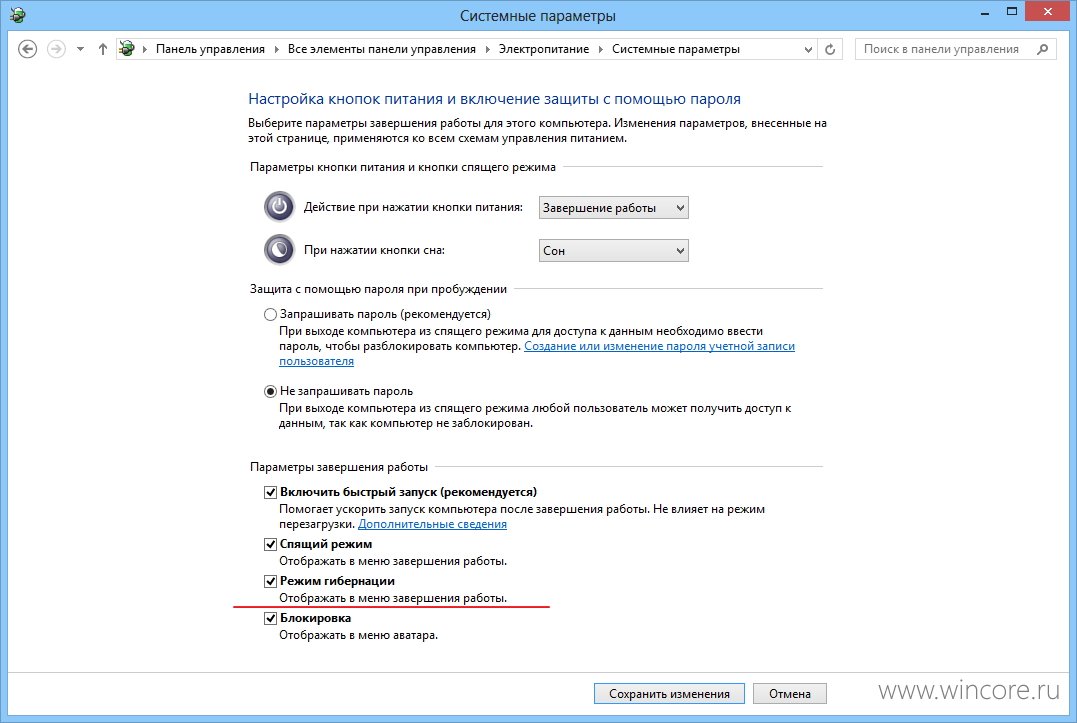Image resolution: width=1077 pixels, height=723 pixels.
Task: Click the label 'При нажатии кнопки сна:'
Action: coord(374,250)
